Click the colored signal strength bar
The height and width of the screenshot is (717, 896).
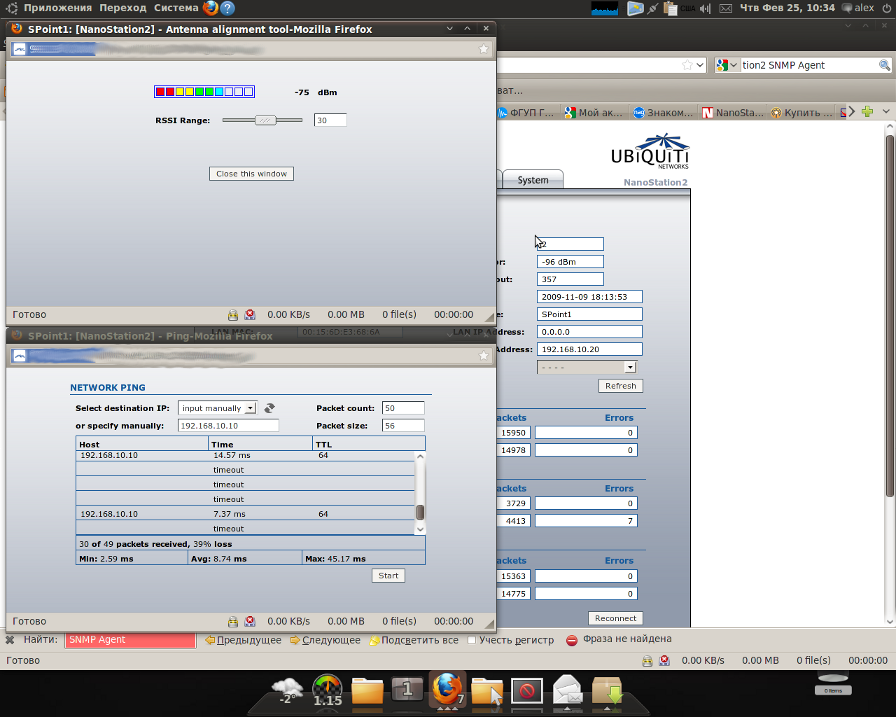[x=205, y=91]
